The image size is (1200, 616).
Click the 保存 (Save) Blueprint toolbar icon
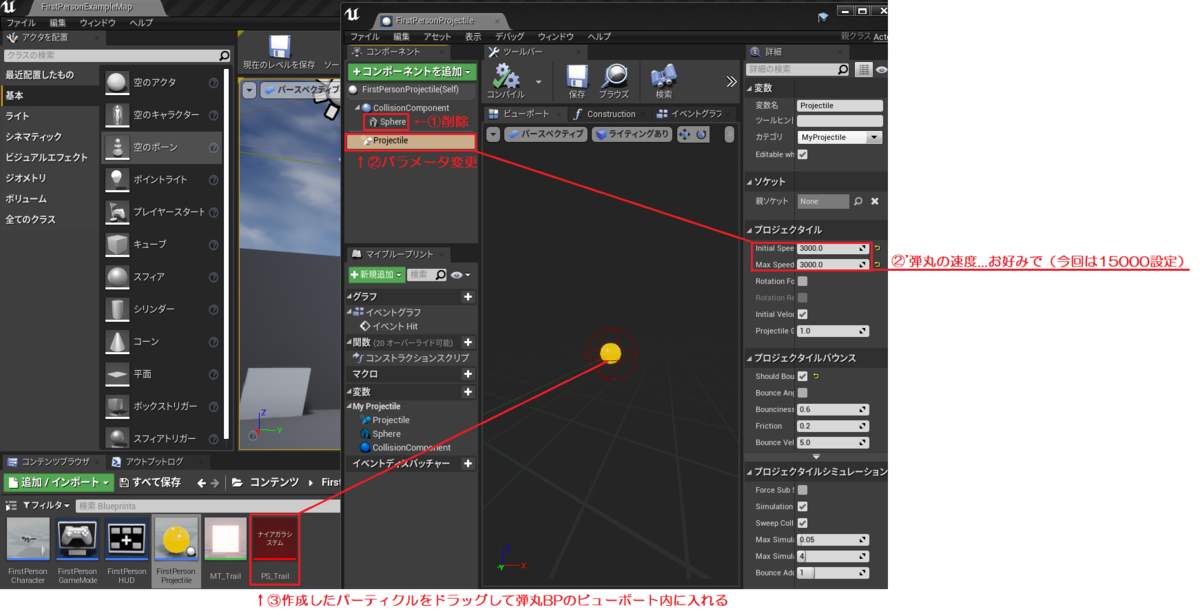[x=577, y=78]
